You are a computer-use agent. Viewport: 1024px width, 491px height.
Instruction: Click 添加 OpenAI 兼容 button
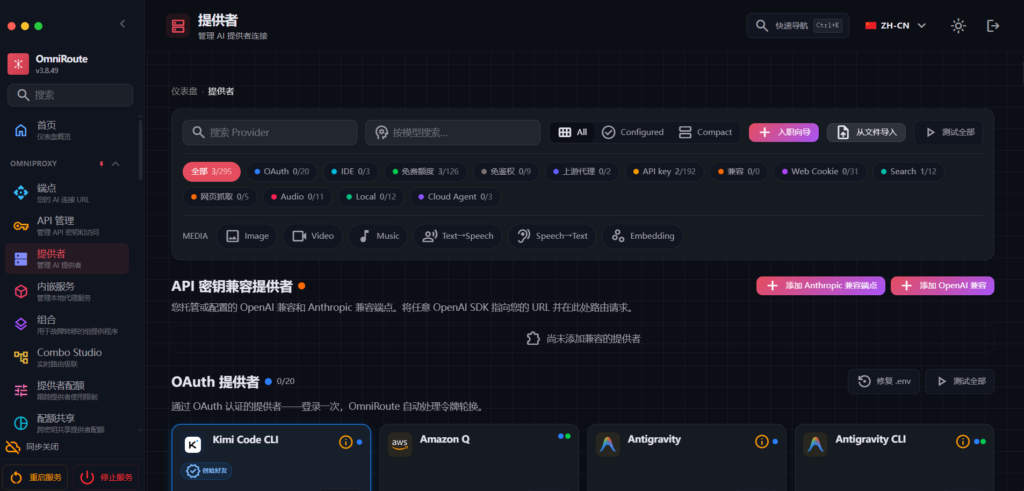pos(942,285)
